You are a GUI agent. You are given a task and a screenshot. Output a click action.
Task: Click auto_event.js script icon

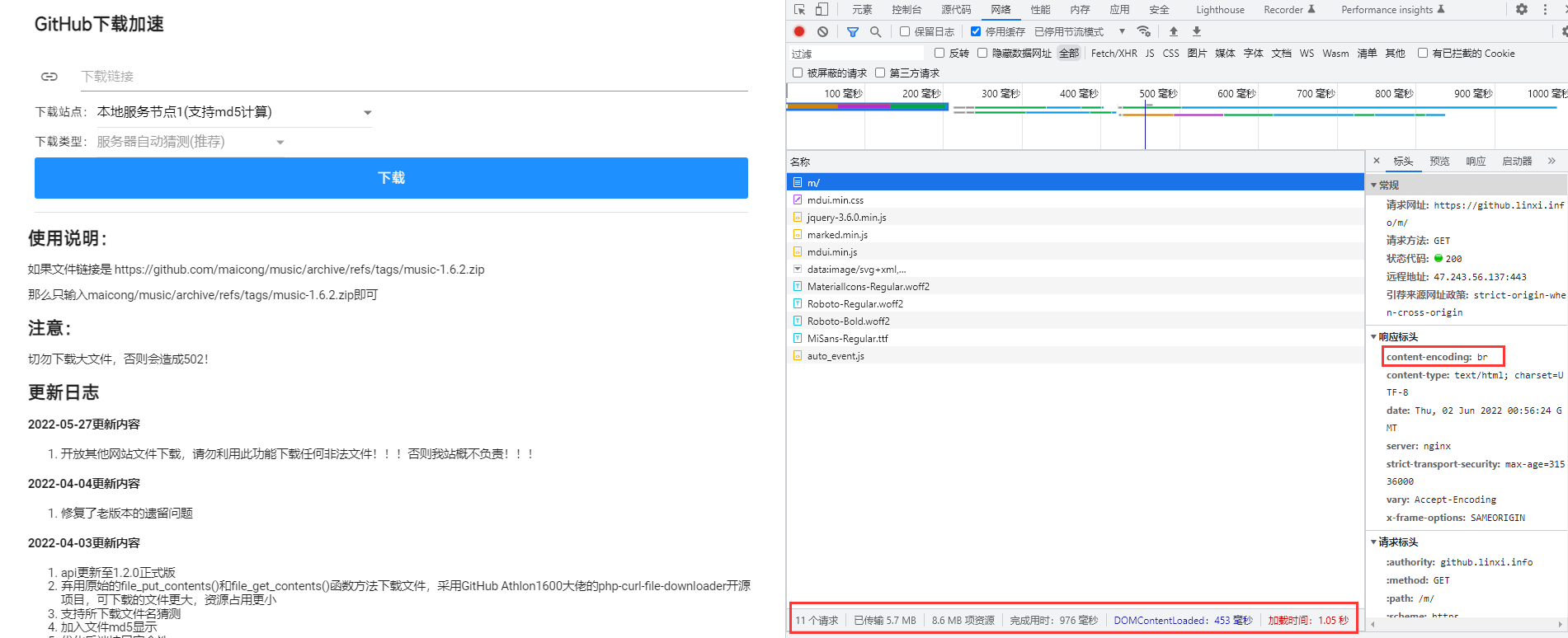click(x=797, y=355)
